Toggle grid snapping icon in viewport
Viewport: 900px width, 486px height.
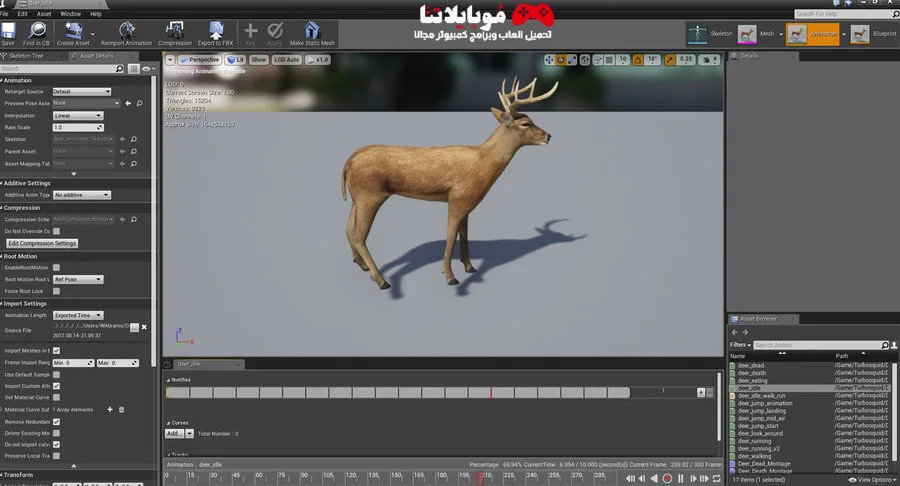pyautogui.click(x=610, y=60)
